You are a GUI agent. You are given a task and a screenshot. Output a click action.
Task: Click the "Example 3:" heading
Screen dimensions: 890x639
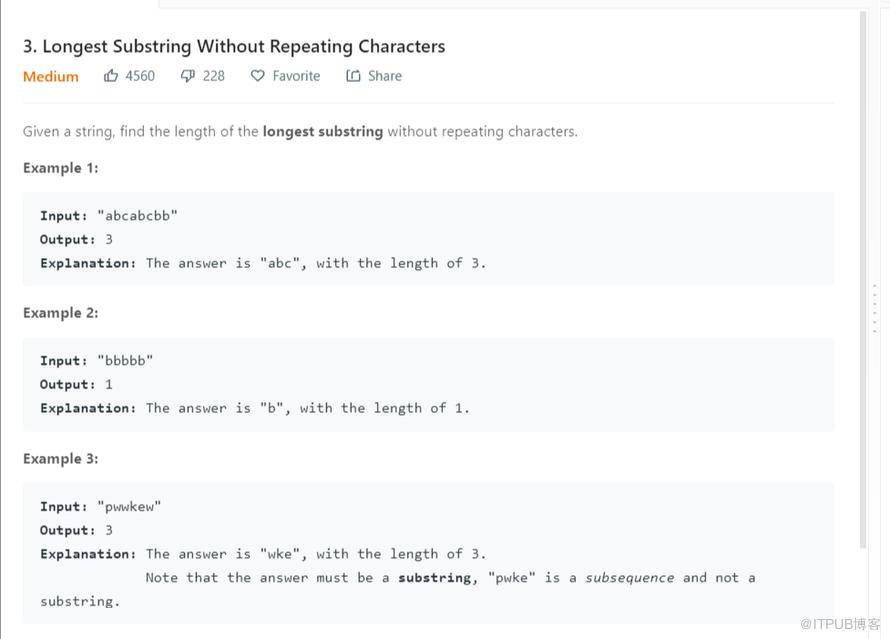pos(61,459)
